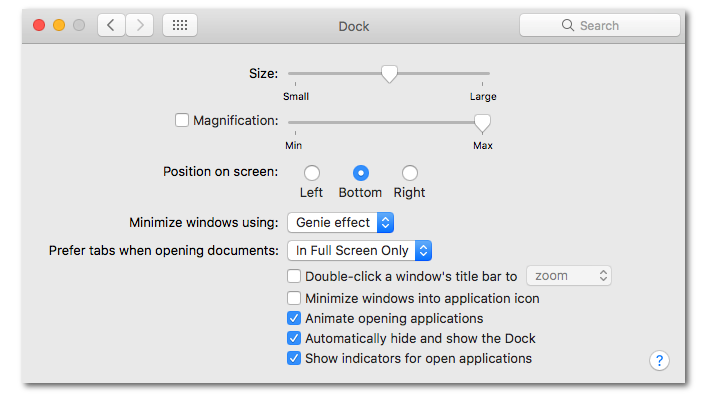Click the forward navigation arrow
Viewport: 708px width, 406px height.
coord(139,25)
